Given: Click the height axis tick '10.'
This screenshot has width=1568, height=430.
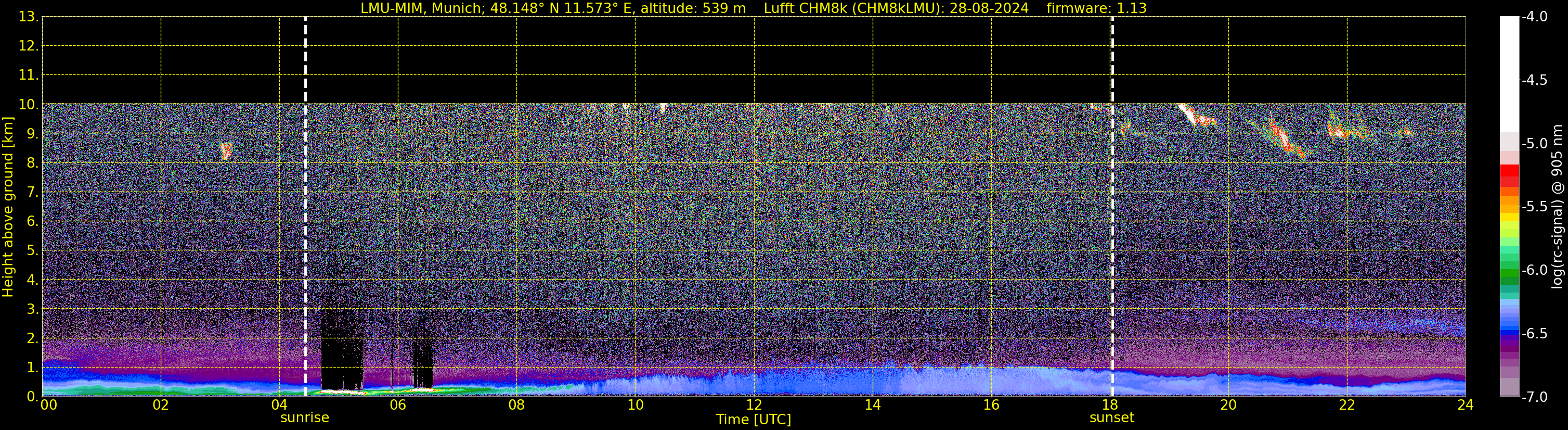Looking at the screenshot, I should pyautogui.click(x=29, y=105).
